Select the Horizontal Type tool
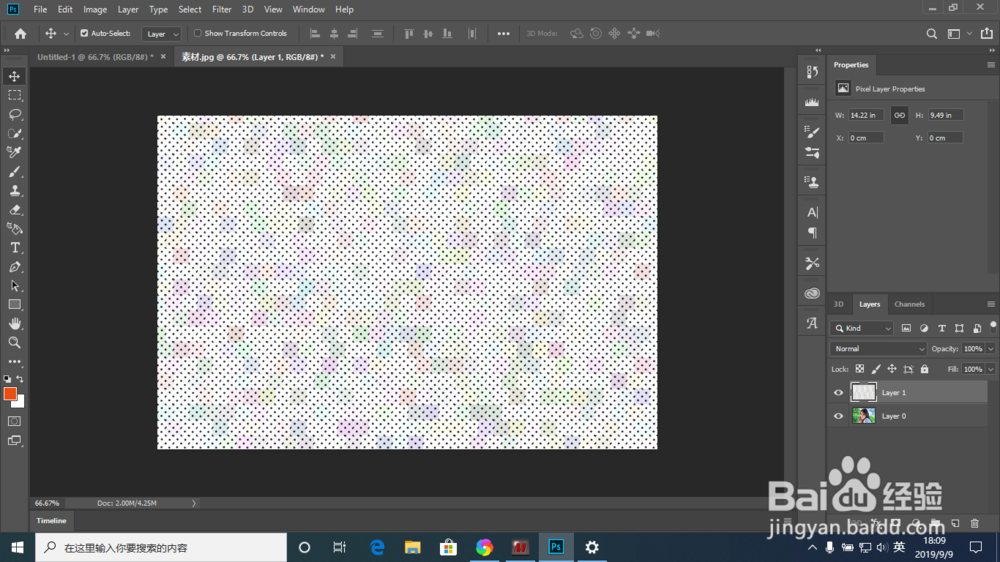This screenshot has width=1000, height=562. (14, 248)
